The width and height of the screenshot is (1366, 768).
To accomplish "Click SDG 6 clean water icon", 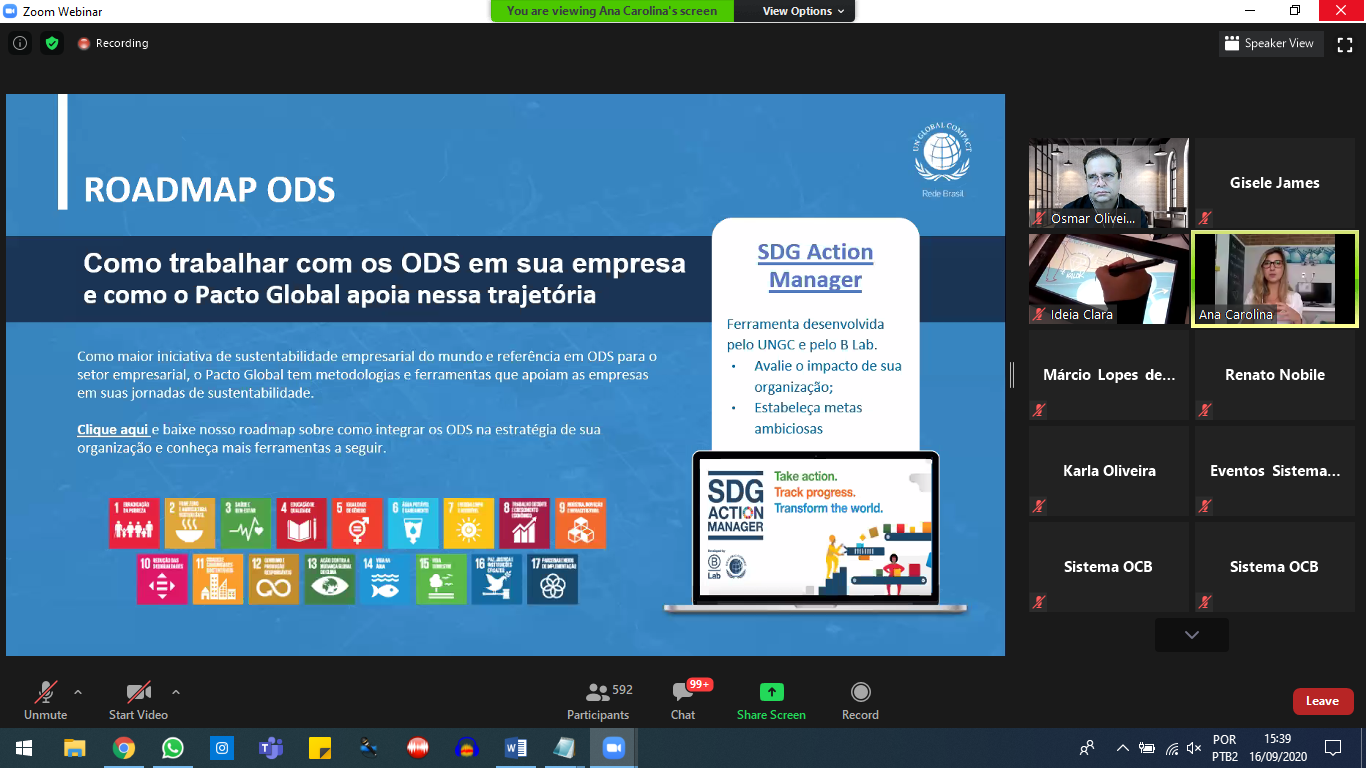I will (413, 523).
